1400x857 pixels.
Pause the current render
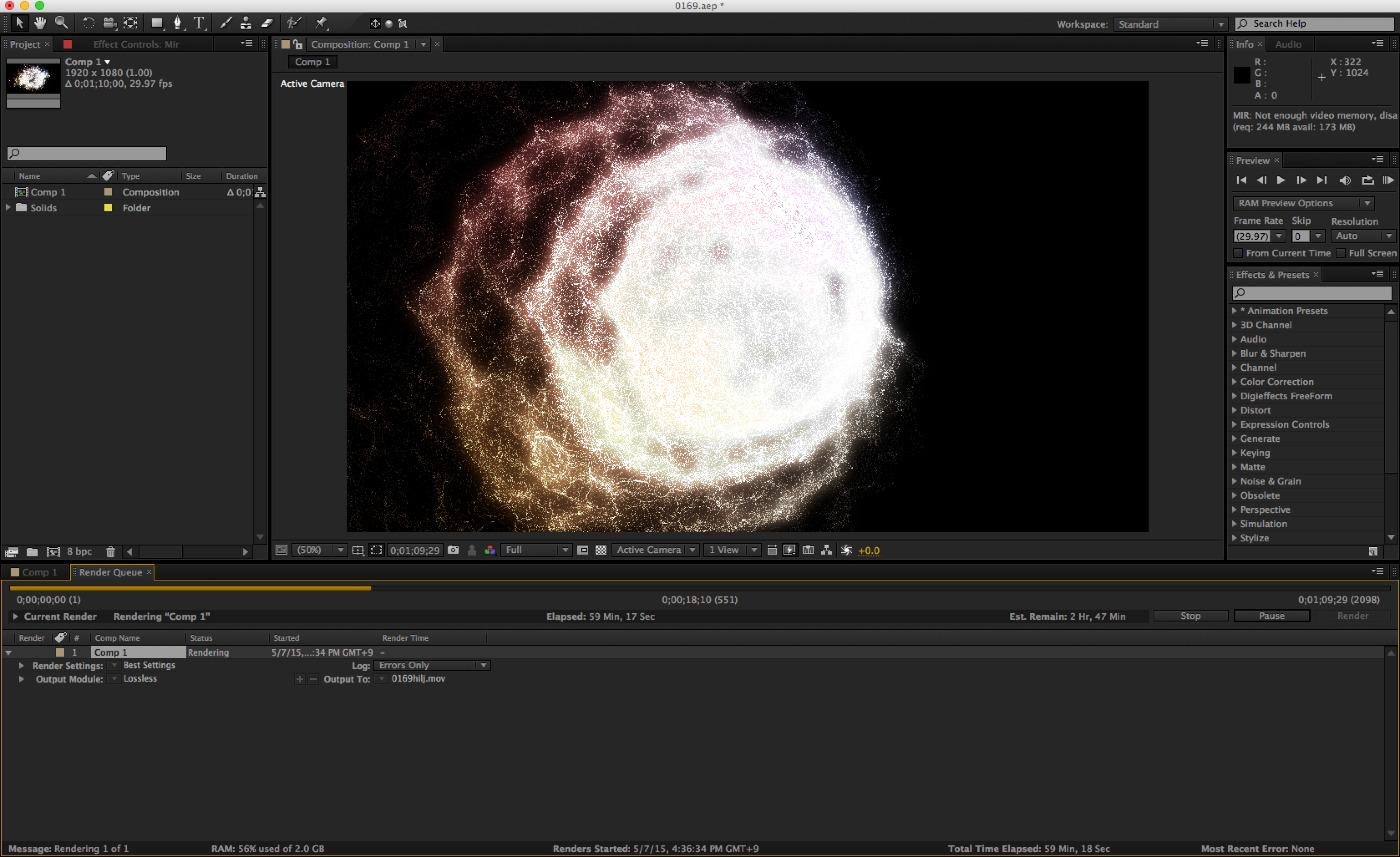[x=1271, y=615]
